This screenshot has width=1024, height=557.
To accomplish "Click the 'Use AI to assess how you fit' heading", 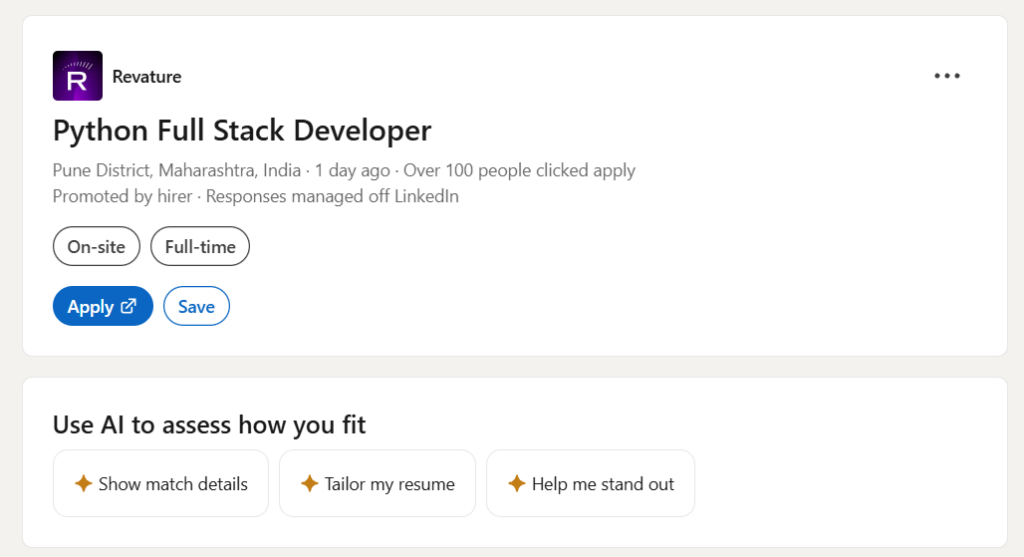I will 209,425.
